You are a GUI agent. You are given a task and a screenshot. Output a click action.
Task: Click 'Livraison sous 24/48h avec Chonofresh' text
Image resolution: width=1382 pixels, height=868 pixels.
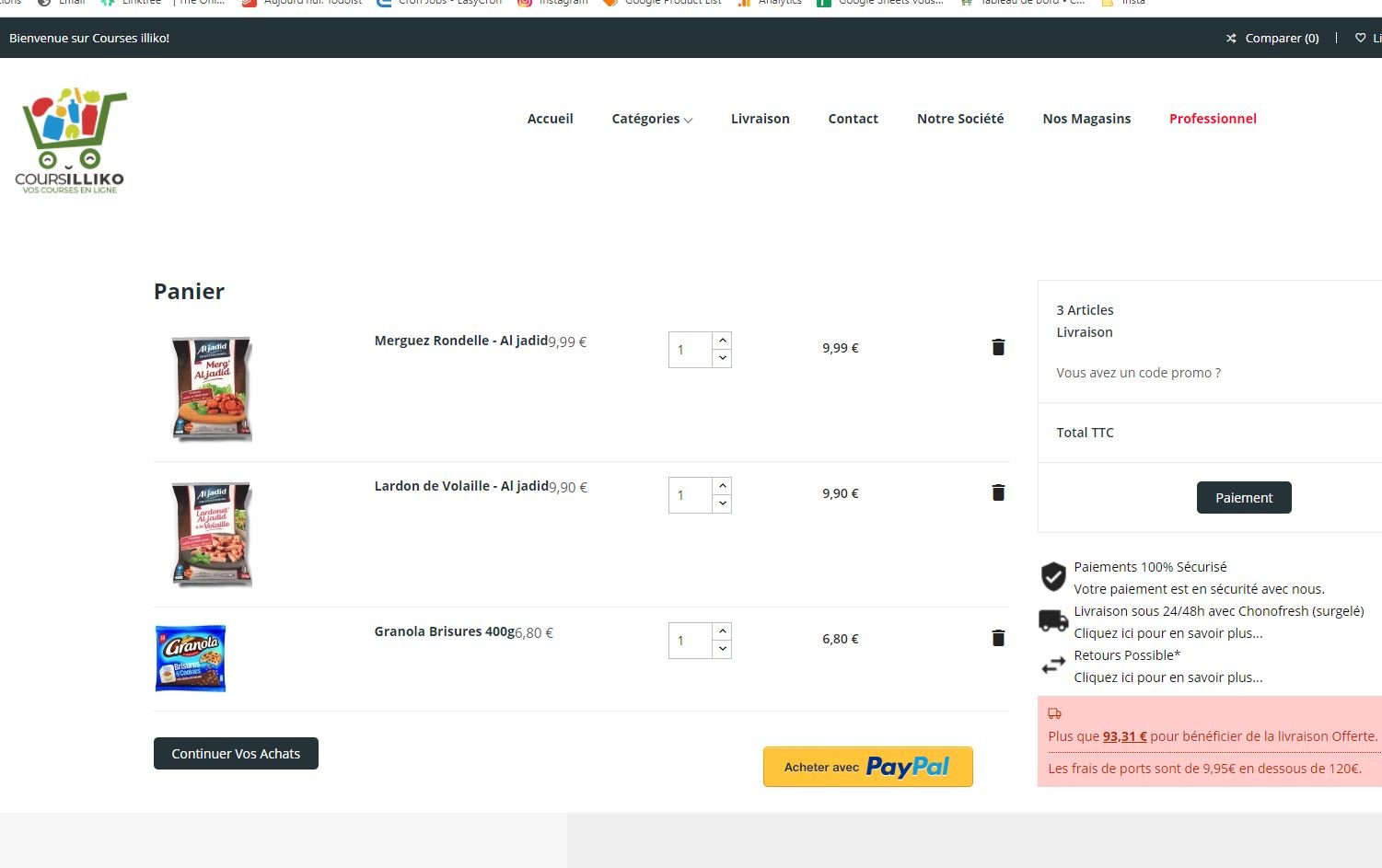pos(1219,611)
